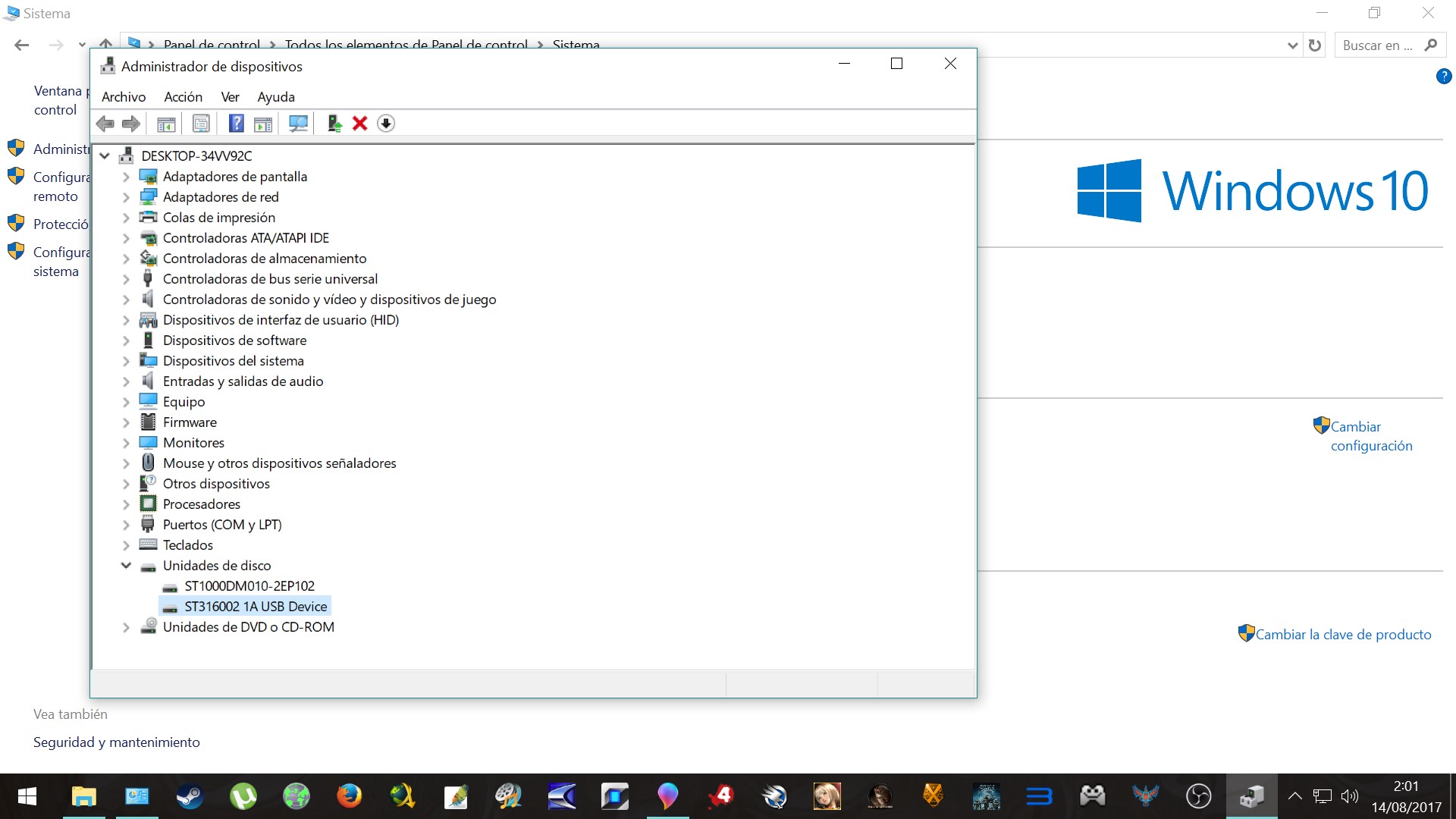1456x819 pixels.
Task: Expand Adaptadores de red category
Action: point(126,197)
